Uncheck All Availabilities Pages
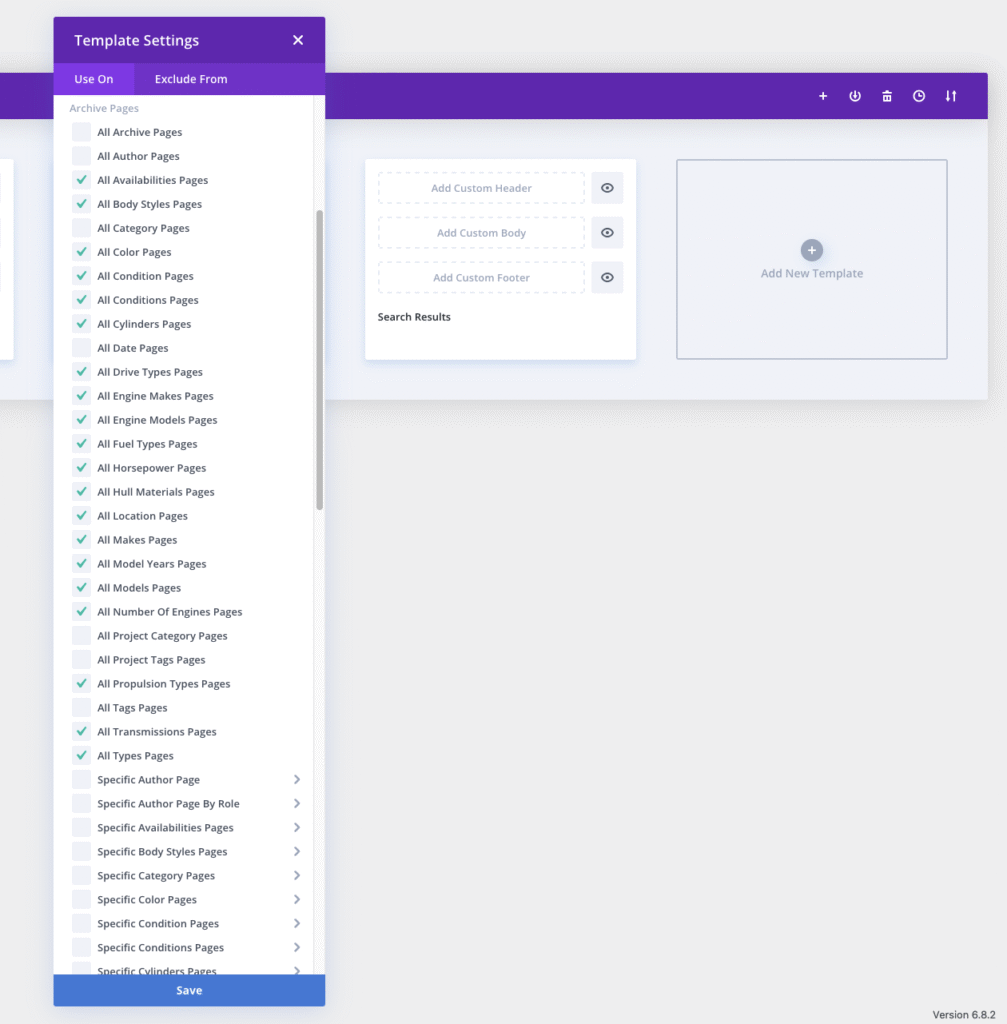The height and width of the screenshot is (1024, 1007). tap(82, 180)
